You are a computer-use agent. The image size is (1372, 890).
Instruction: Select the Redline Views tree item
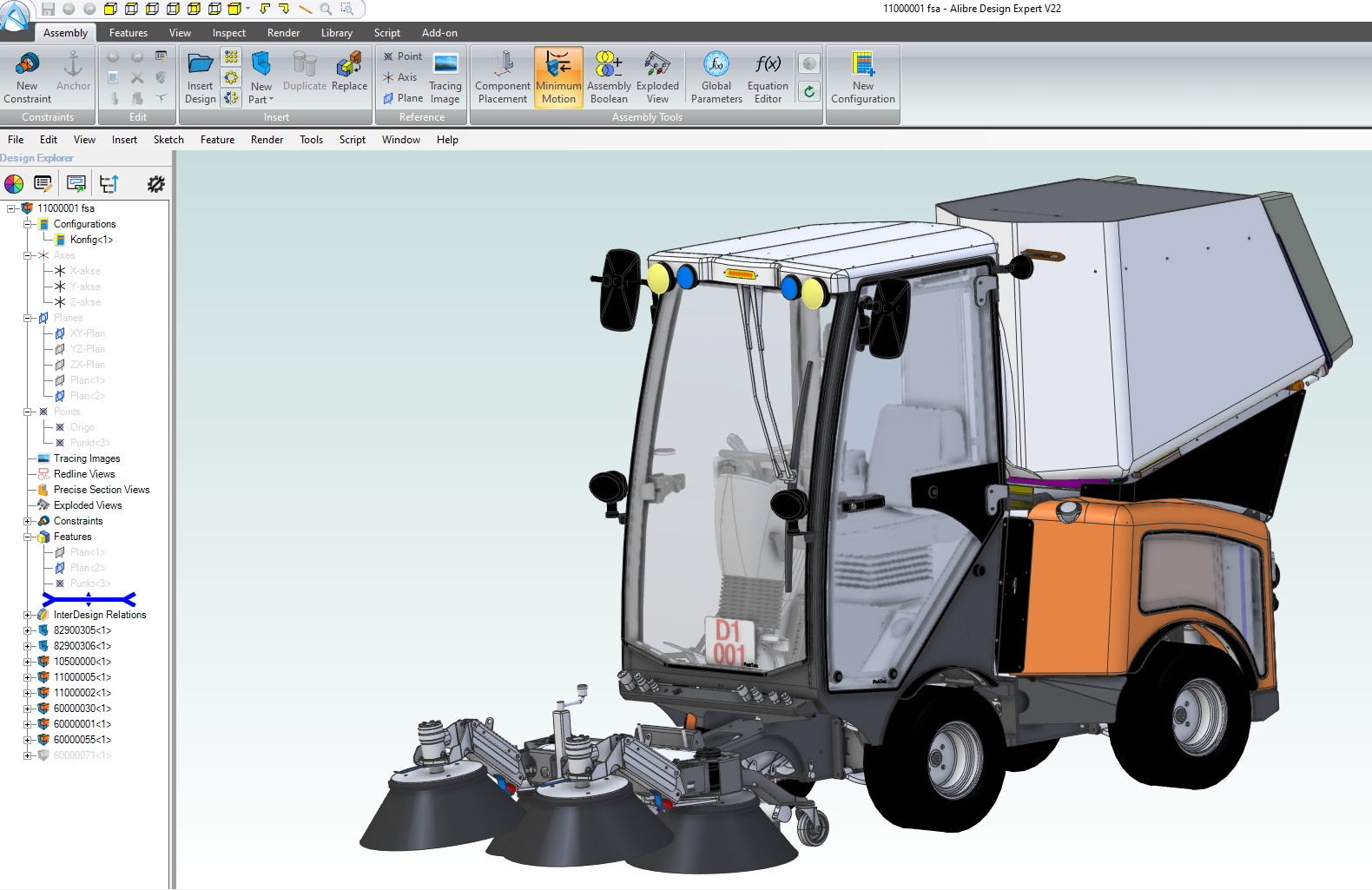[84, 474]
